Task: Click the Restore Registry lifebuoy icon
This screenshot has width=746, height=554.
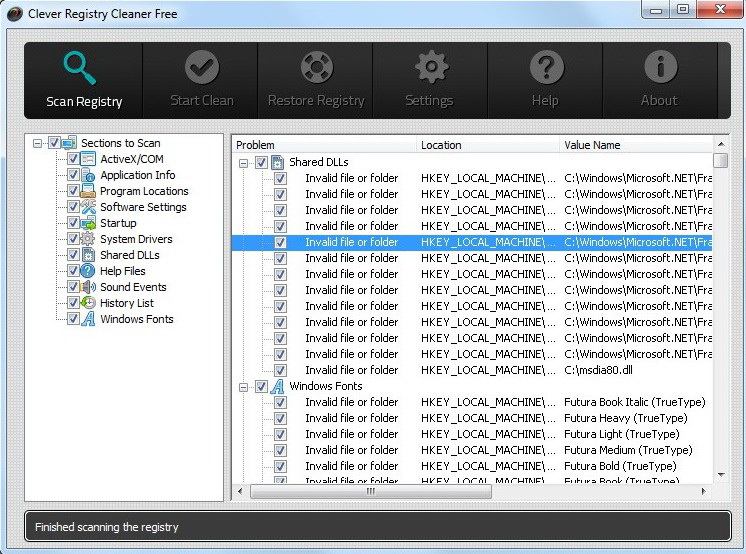Action: (x=316, y=67)
